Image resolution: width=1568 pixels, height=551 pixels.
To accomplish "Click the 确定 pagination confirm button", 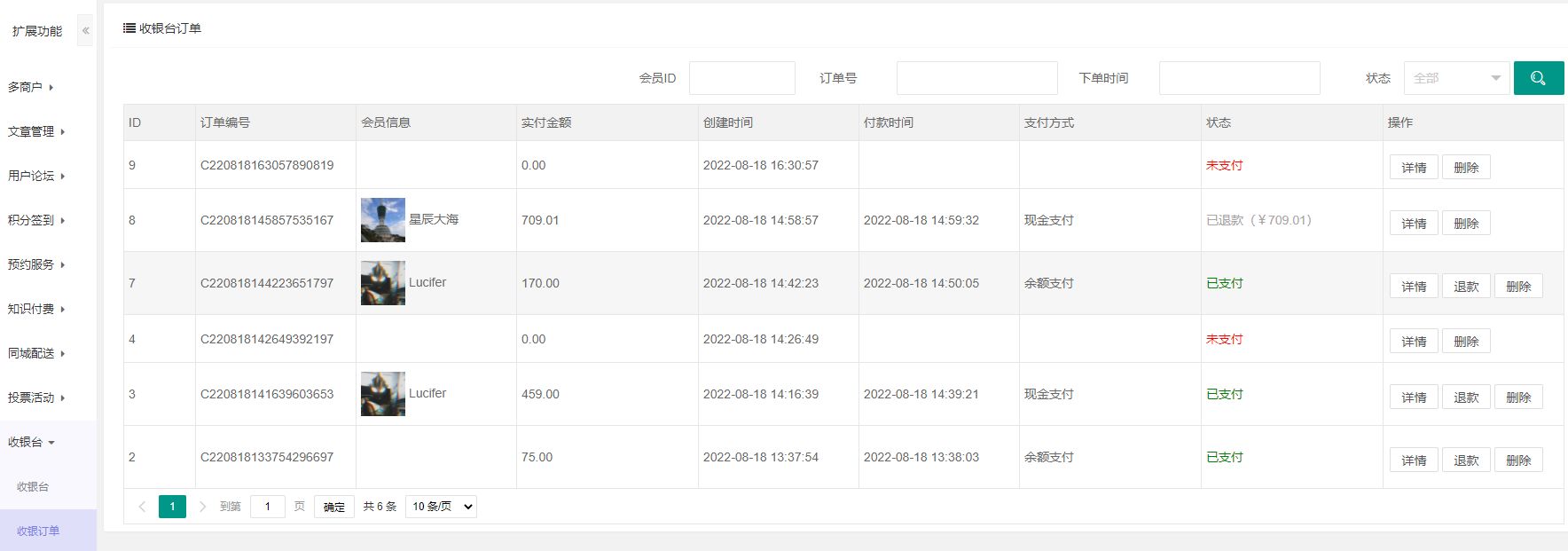I will [333, 507].
